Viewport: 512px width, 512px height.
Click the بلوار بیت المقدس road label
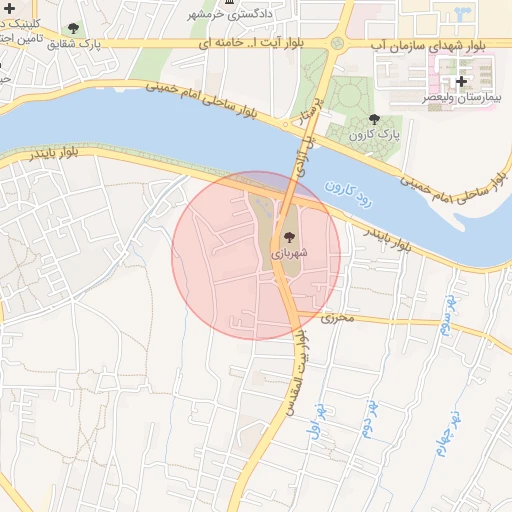click(x=297, y=373)
